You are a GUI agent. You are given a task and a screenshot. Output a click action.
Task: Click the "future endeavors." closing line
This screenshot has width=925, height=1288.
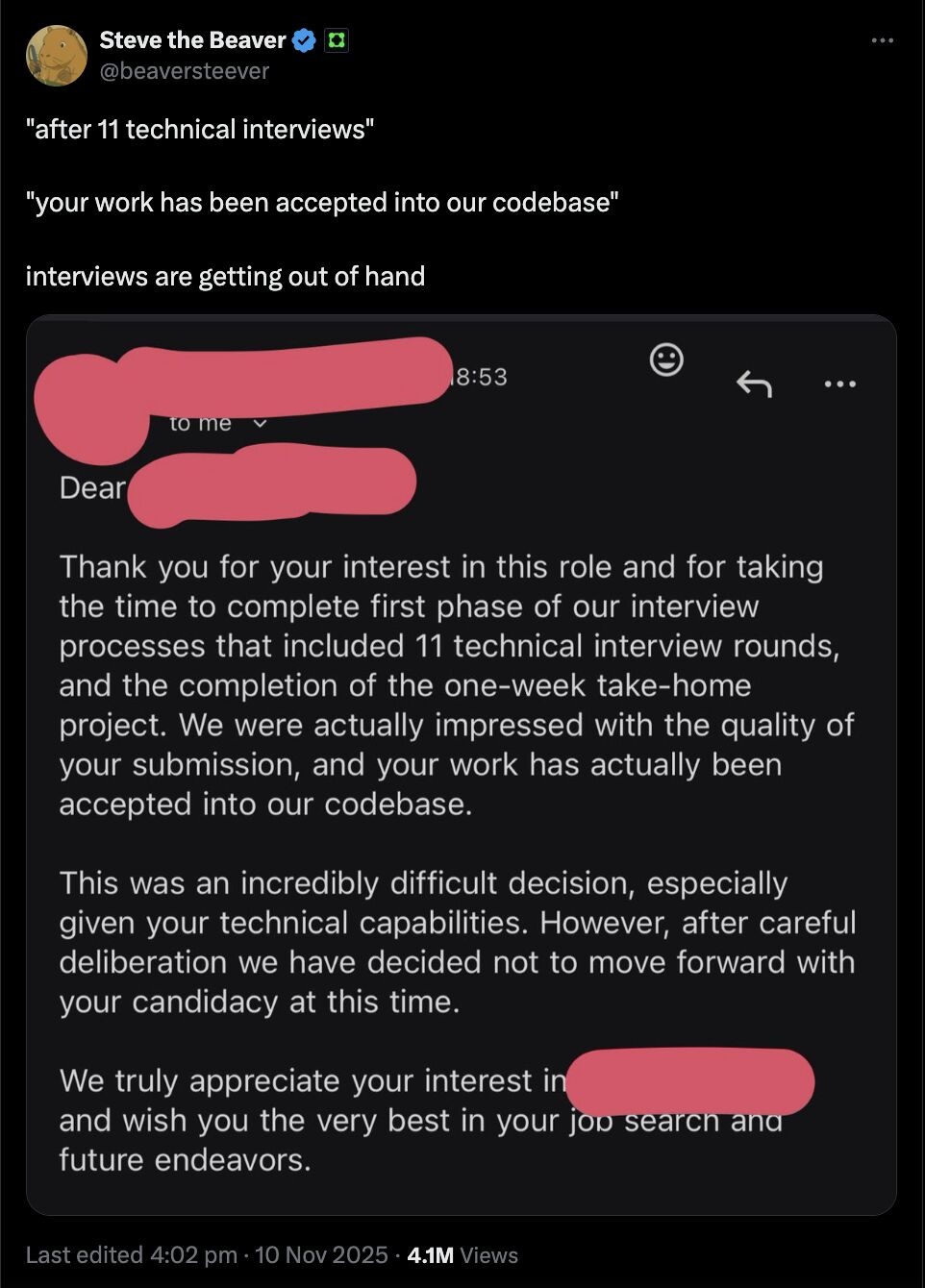(186, 1160)
